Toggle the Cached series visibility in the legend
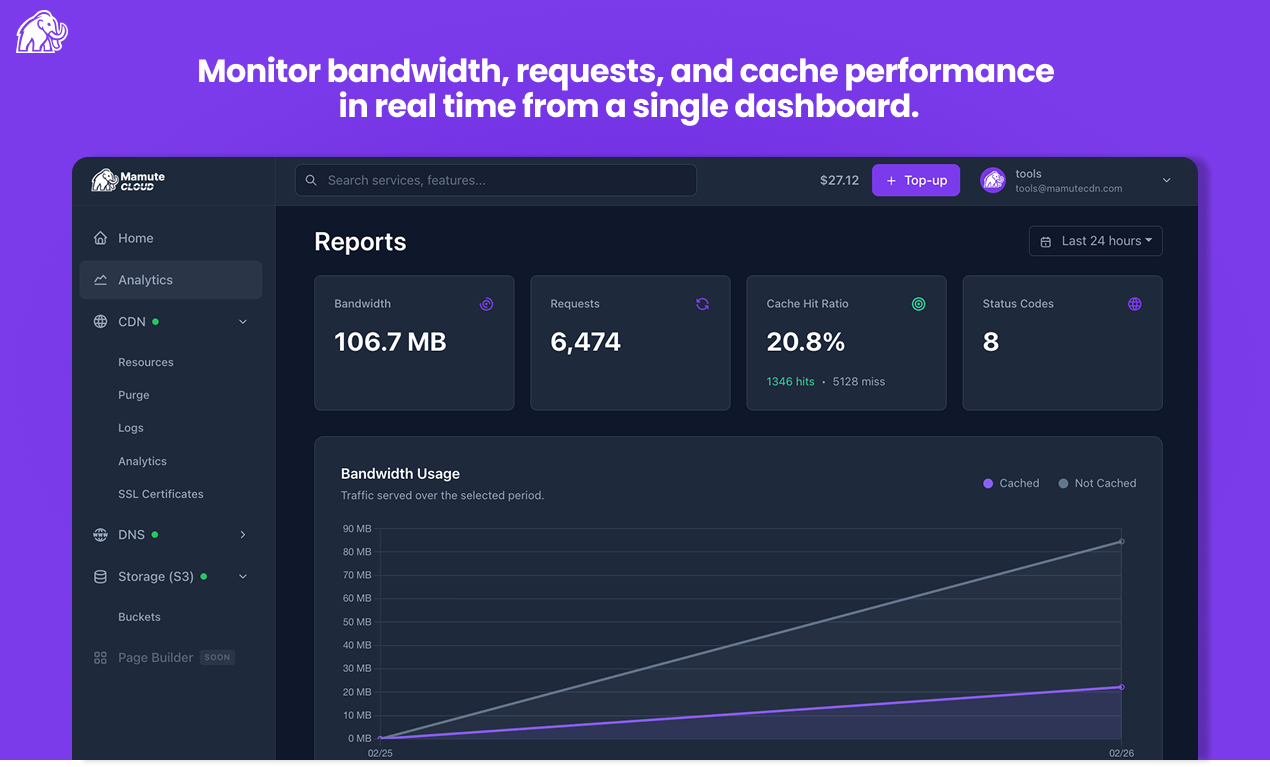1270x767 pixels. (x=1011, y=483)
